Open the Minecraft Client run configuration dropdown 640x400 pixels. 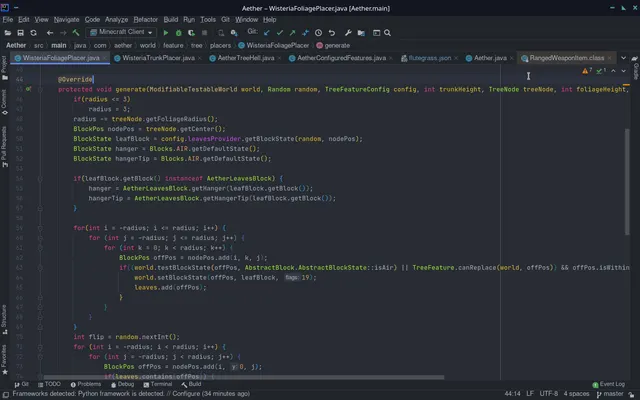point(121,32)
